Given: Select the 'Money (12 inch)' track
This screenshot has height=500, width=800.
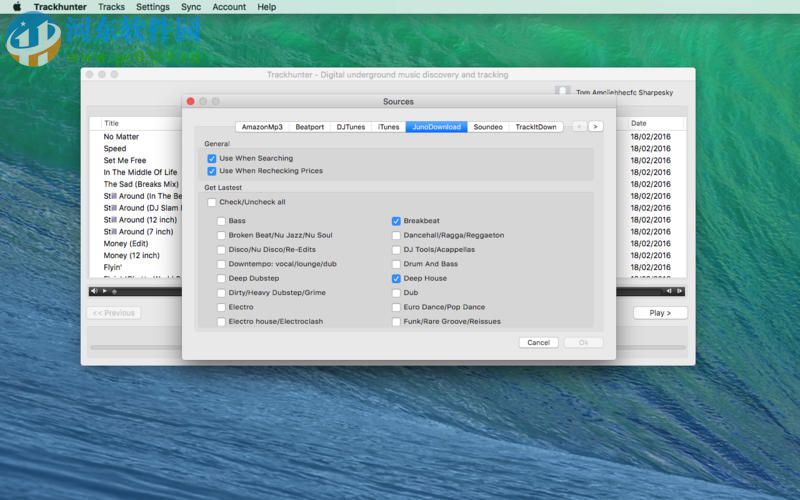Looking at the screenshot, I should (x=132, y=256).
